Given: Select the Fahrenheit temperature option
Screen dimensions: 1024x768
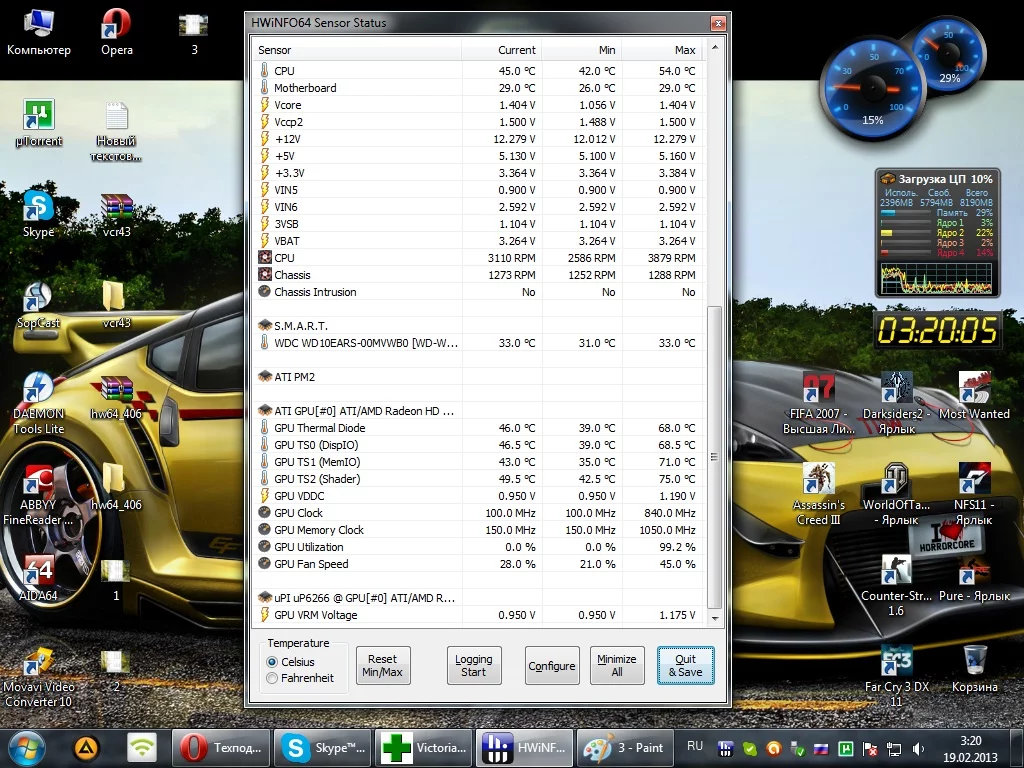Looking at the screenshot, I should coord(300,678).
